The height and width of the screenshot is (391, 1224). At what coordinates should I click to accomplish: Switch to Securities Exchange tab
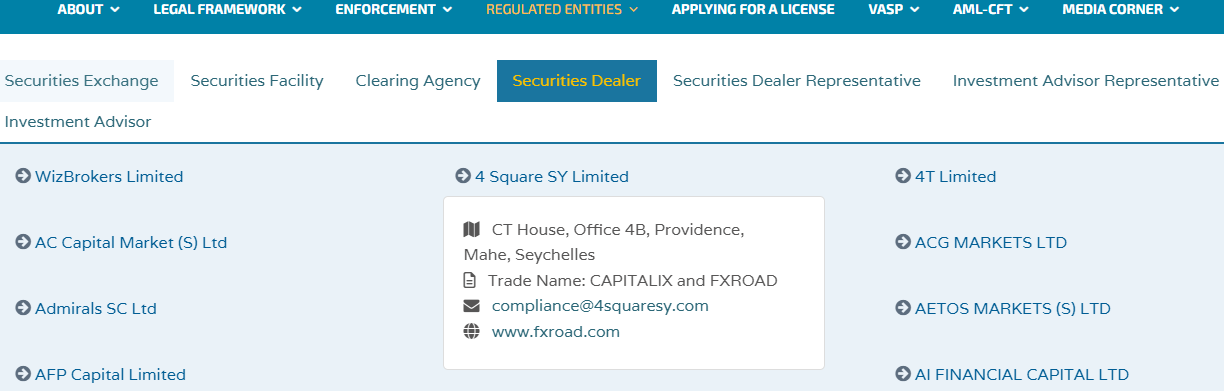pos(82,81)
